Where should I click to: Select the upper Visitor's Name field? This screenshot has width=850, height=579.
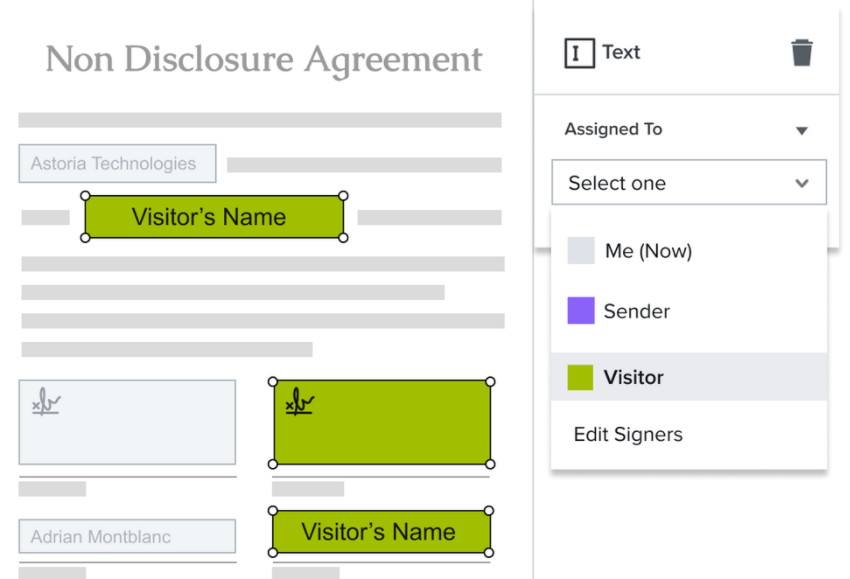point(214,217)
